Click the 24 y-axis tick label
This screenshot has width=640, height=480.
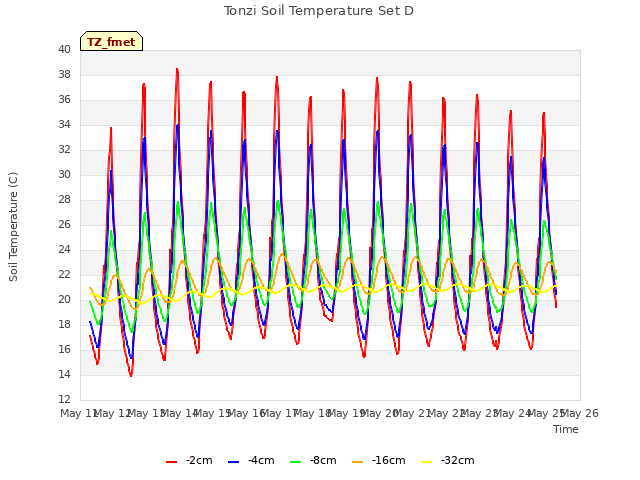point(64,249)
